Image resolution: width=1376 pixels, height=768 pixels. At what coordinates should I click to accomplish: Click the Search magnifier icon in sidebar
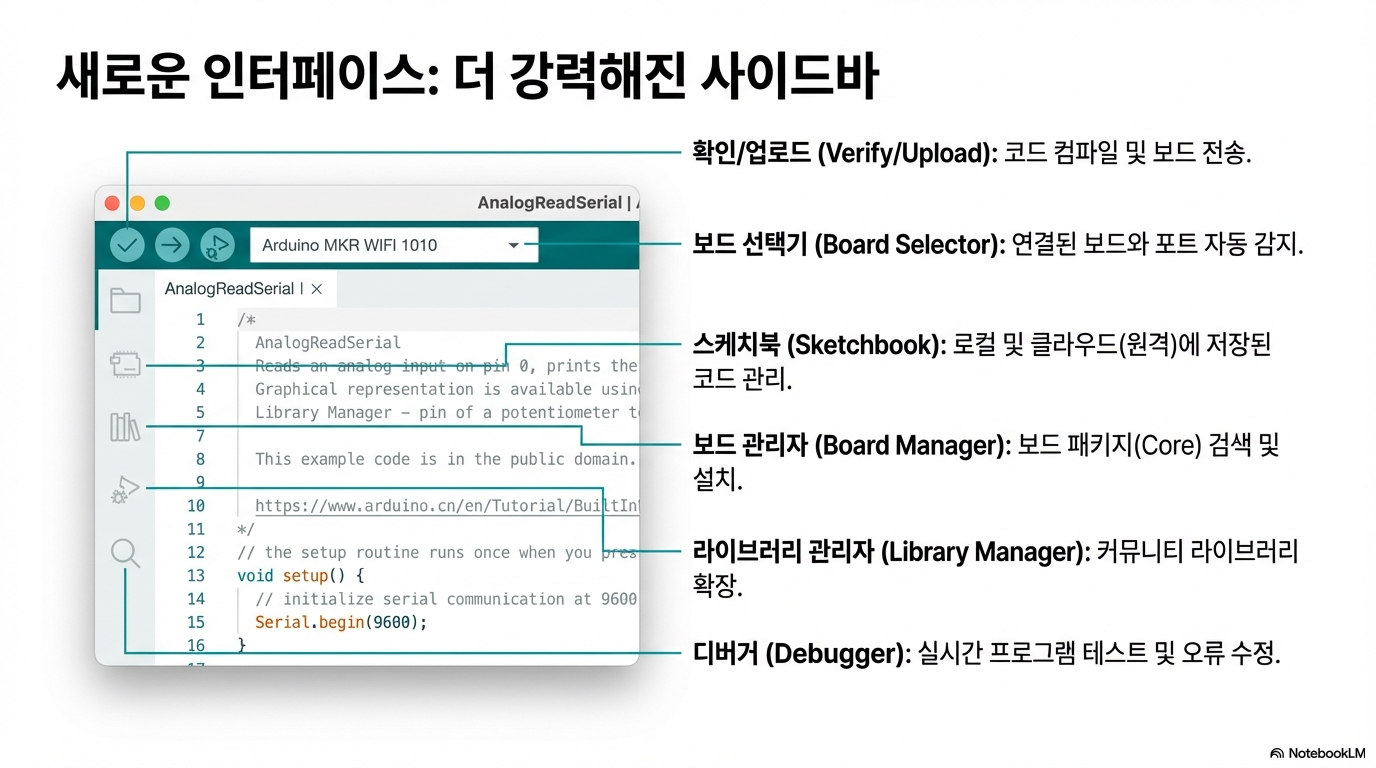pos(125,553)
